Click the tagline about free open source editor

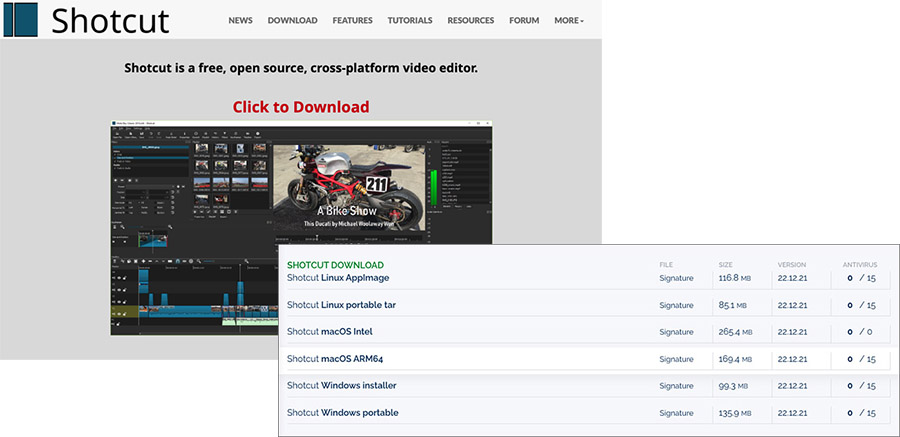coord(301,68)
